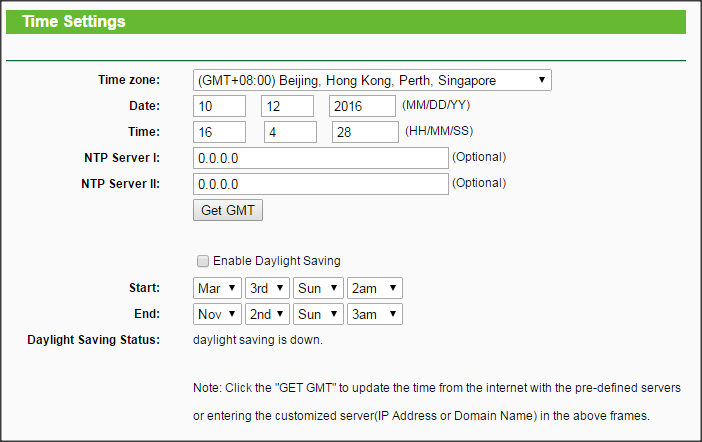Click the Get GMT button
This screenshot has height=442, width=702.
pyautogui.click(x=228, y=210)
